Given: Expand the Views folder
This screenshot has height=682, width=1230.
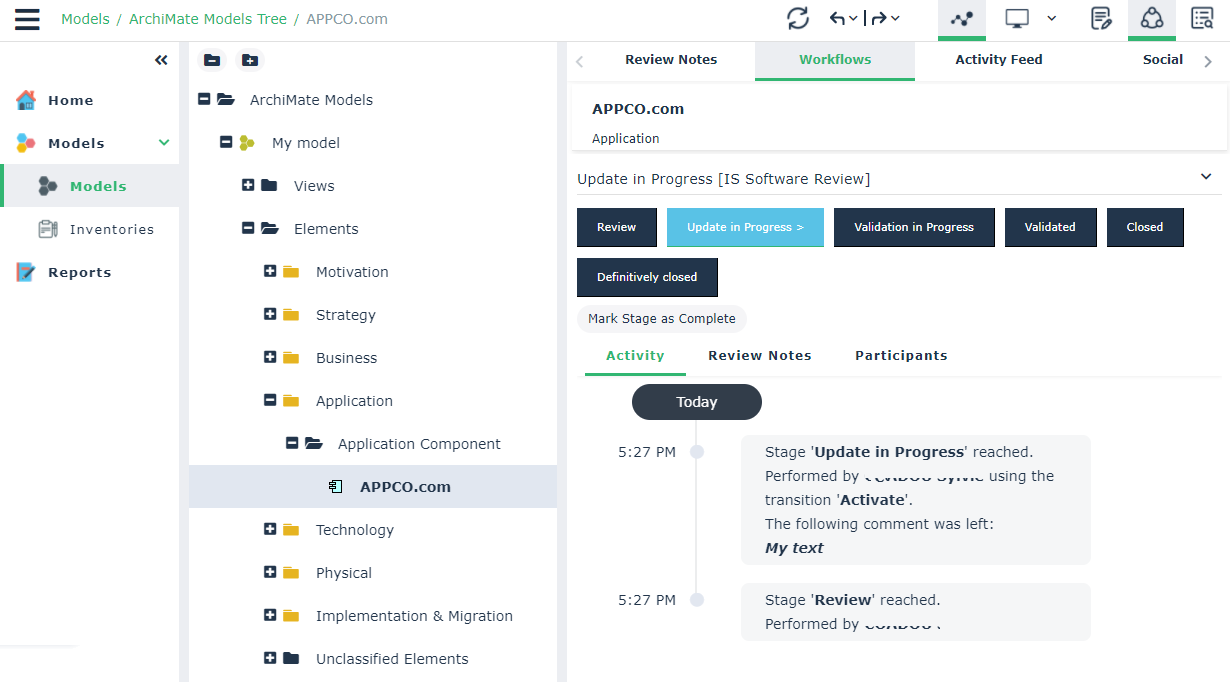Looking at the screenshot, I should tap(248, 185).
